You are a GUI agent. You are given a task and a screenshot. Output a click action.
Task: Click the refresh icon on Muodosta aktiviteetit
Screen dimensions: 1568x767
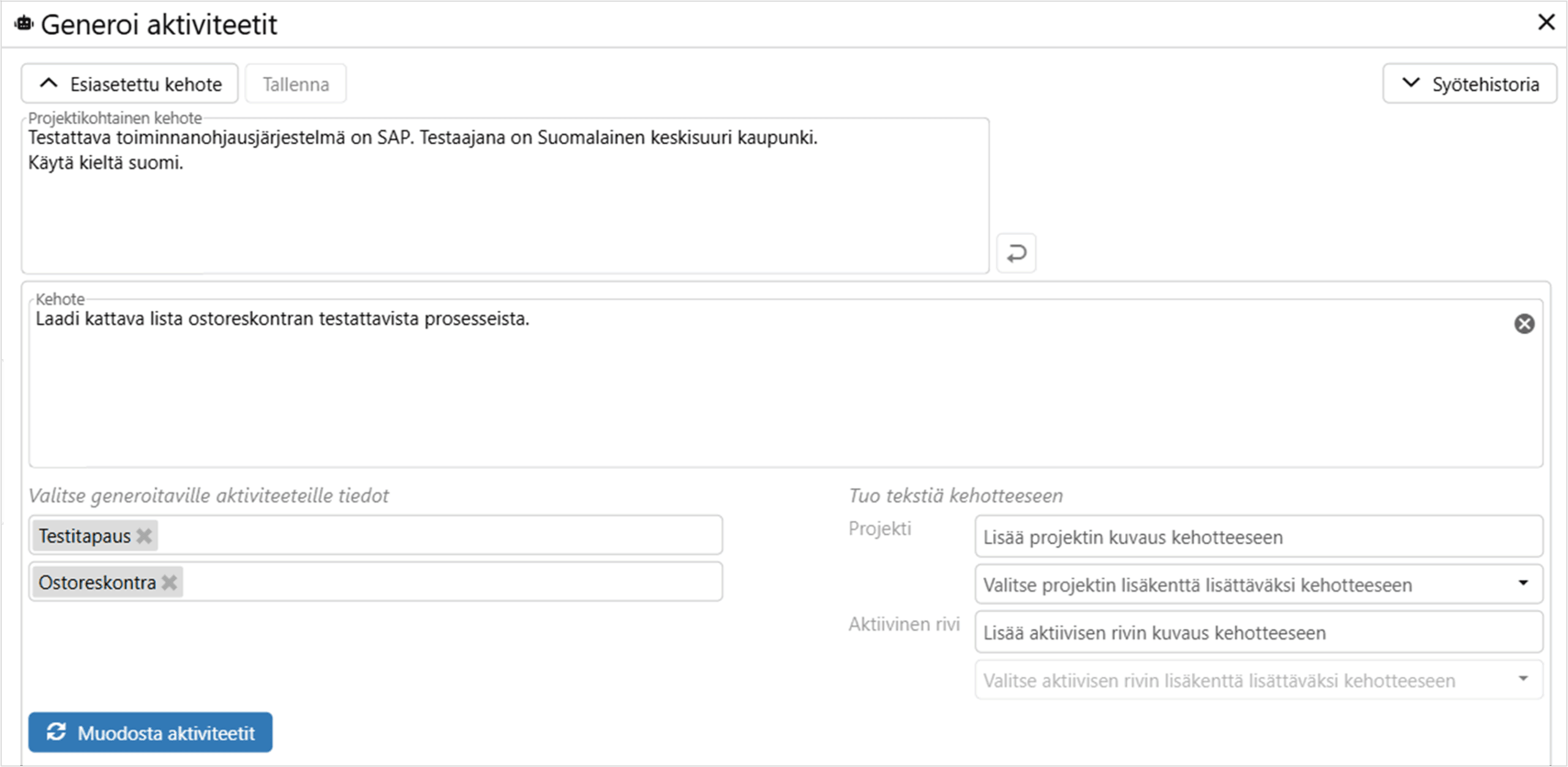(56, 732)
